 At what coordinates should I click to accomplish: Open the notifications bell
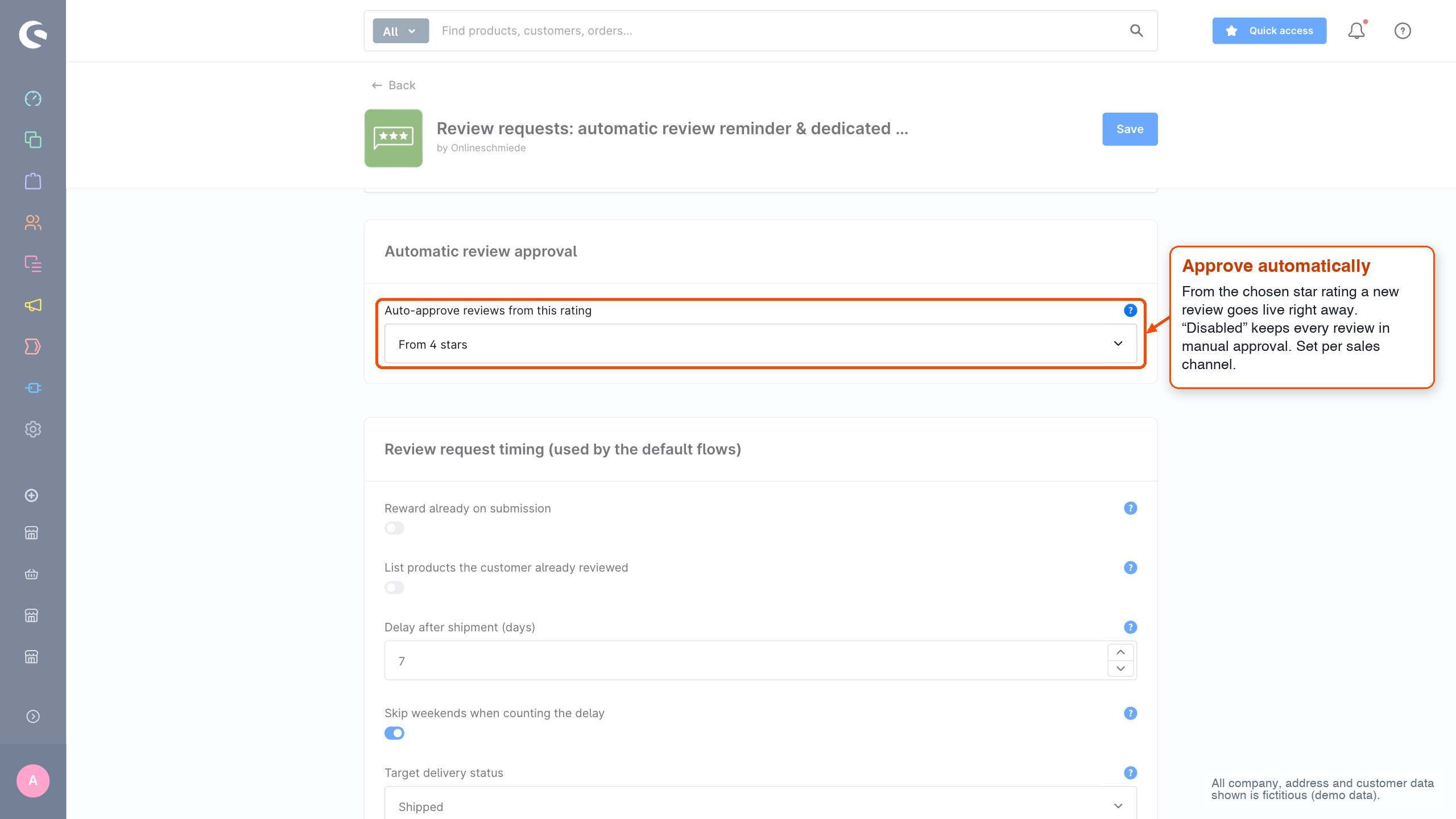pos(1356,31)
